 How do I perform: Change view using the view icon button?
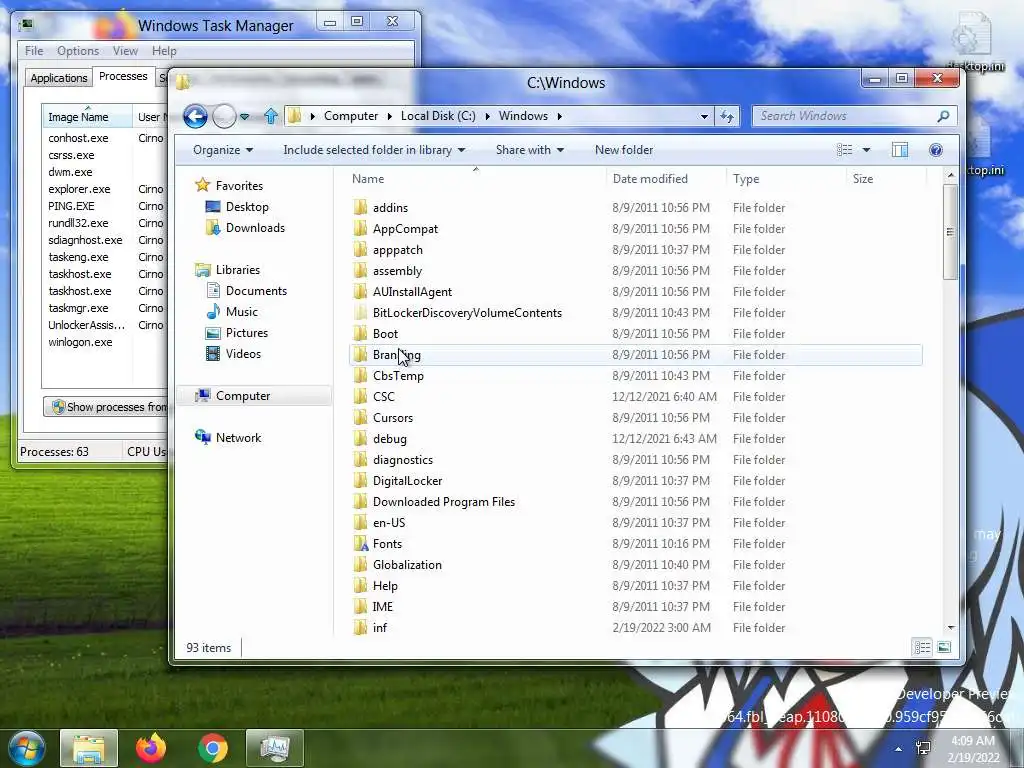(844, 150)
